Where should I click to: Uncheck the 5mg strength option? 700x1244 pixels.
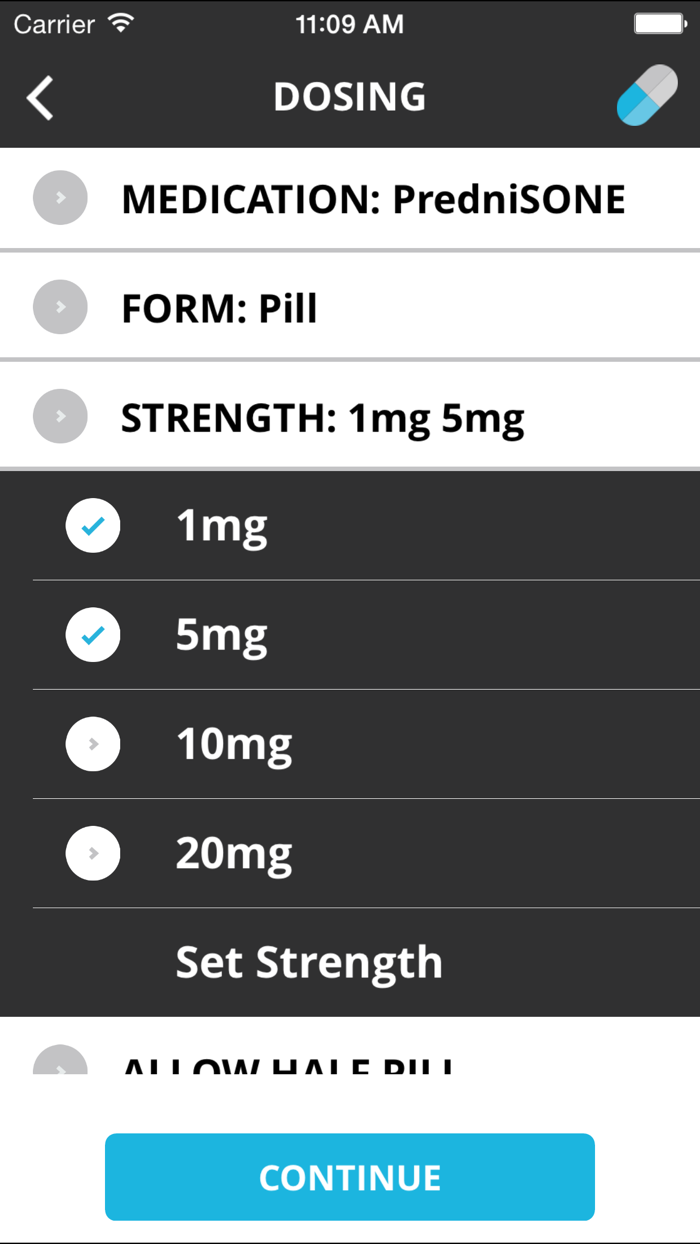point(93,634)
